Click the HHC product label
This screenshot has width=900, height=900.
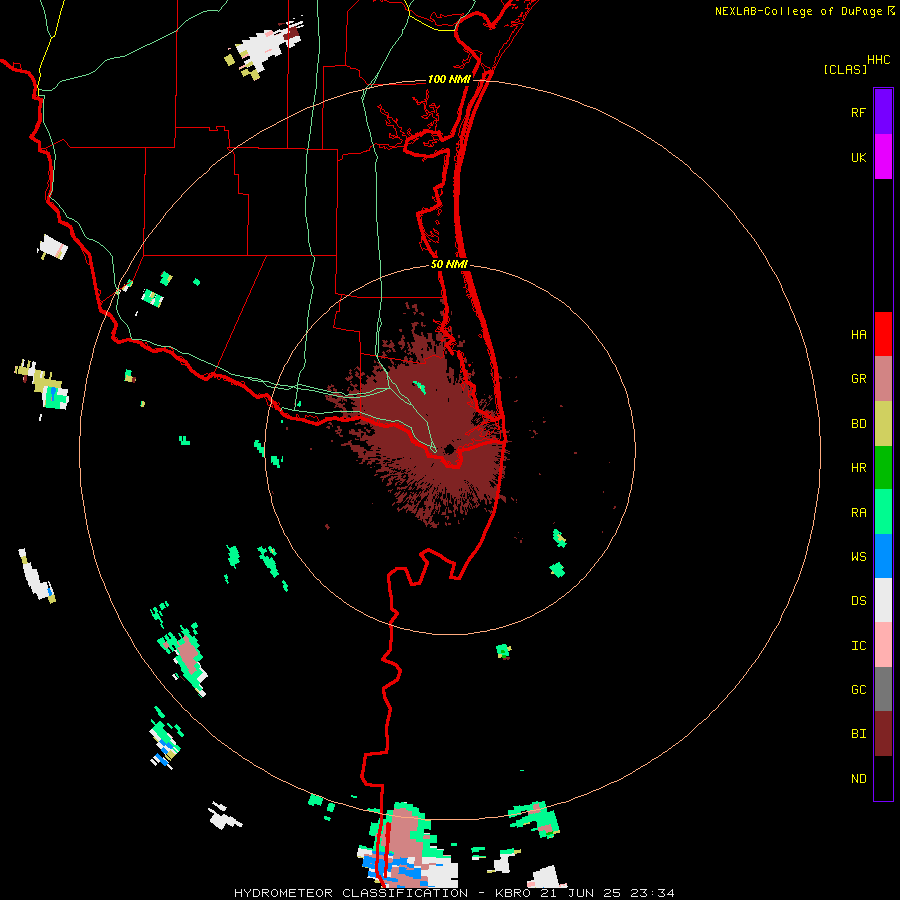(x=878, y=60)
